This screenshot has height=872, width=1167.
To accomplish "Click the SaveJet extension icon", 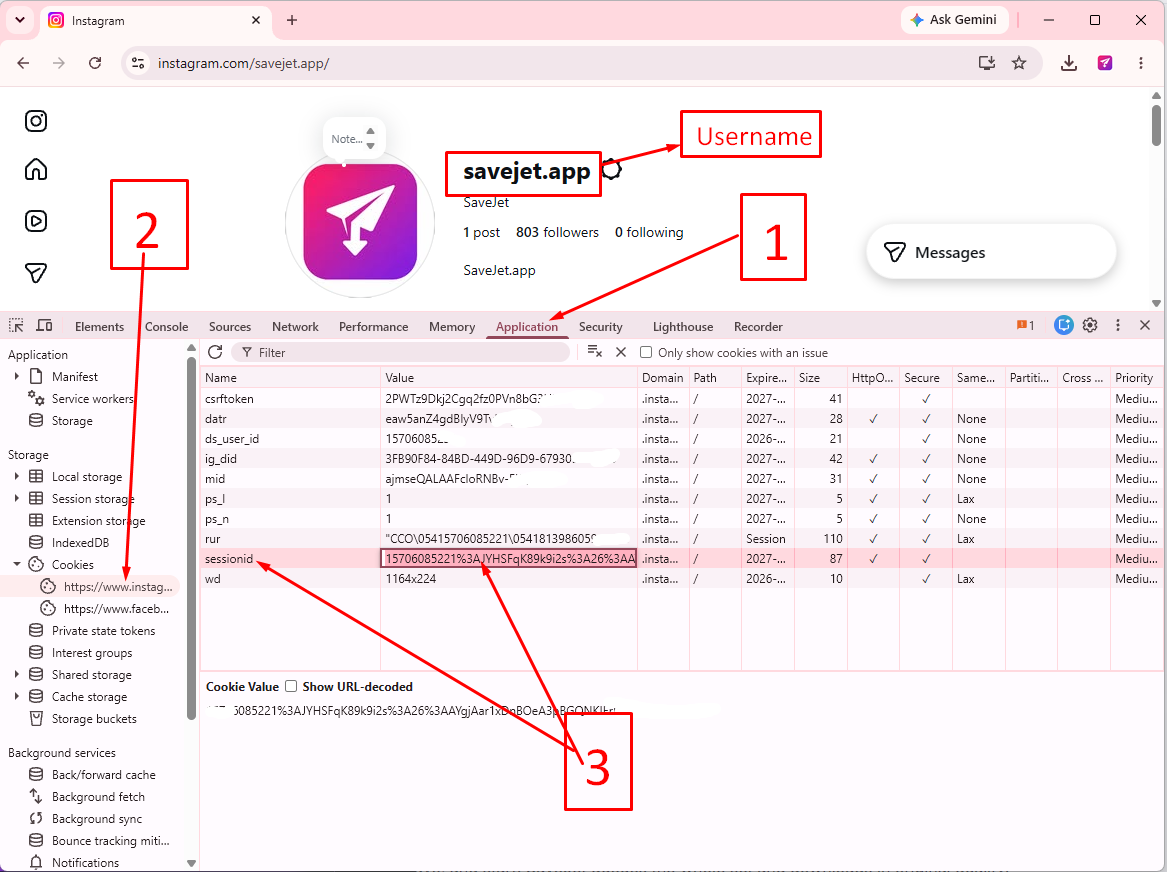I will click(1105, 63).
